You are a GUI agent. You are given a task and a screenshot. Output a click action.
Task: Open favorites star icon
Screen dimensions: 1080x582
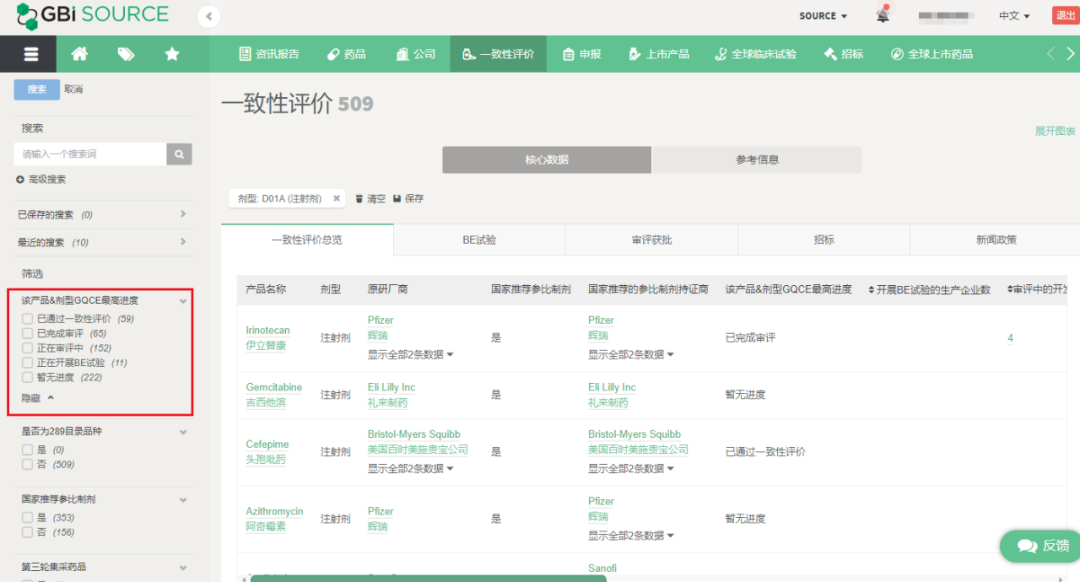pos(172,54)
